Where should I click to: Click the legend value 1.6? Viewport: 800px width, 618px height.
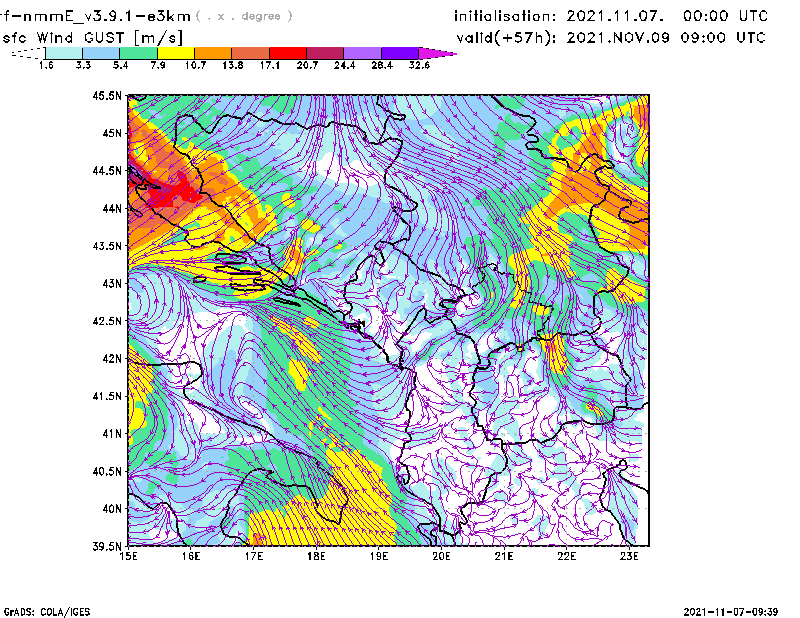(46, 65)
